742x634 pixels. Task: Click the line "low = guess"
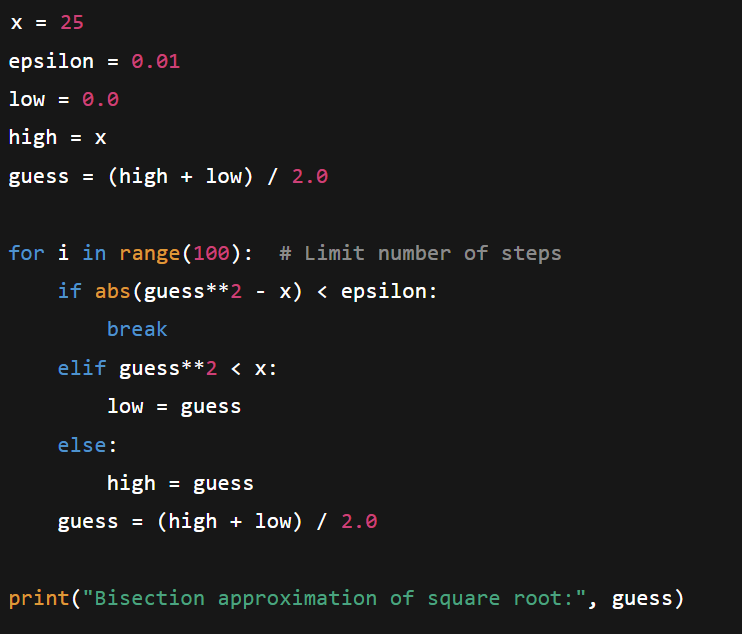[x=174, y=407]
